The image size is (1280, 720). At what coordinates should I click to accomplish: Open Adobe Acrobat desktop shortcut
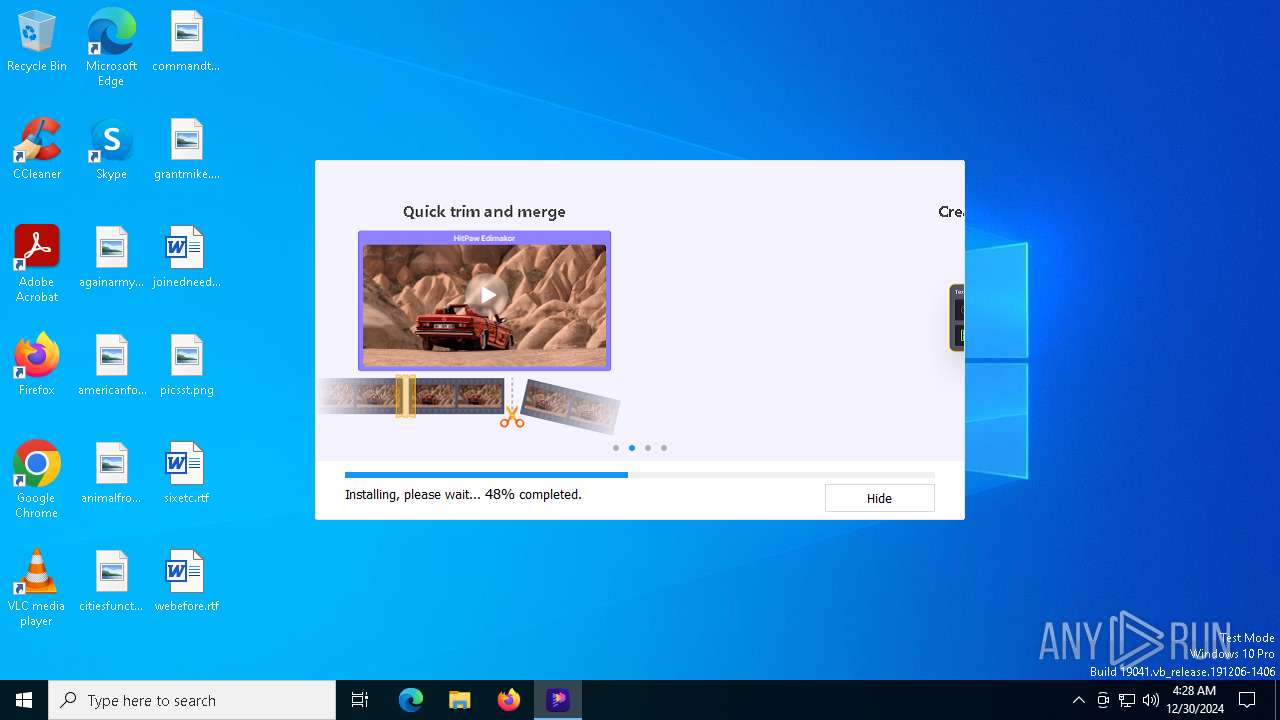click(37, 264)
